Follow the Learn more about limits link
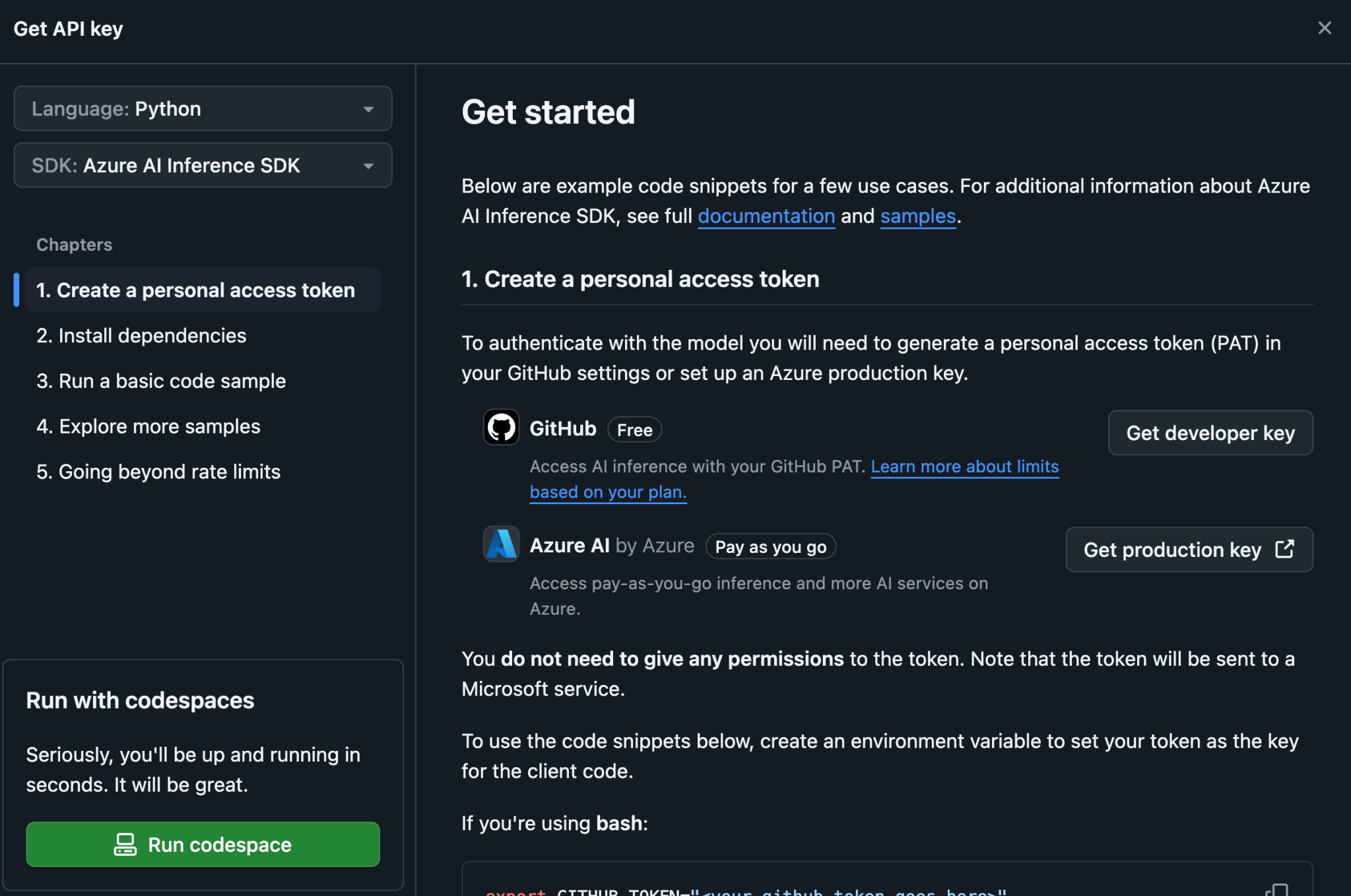 (965, 466)
